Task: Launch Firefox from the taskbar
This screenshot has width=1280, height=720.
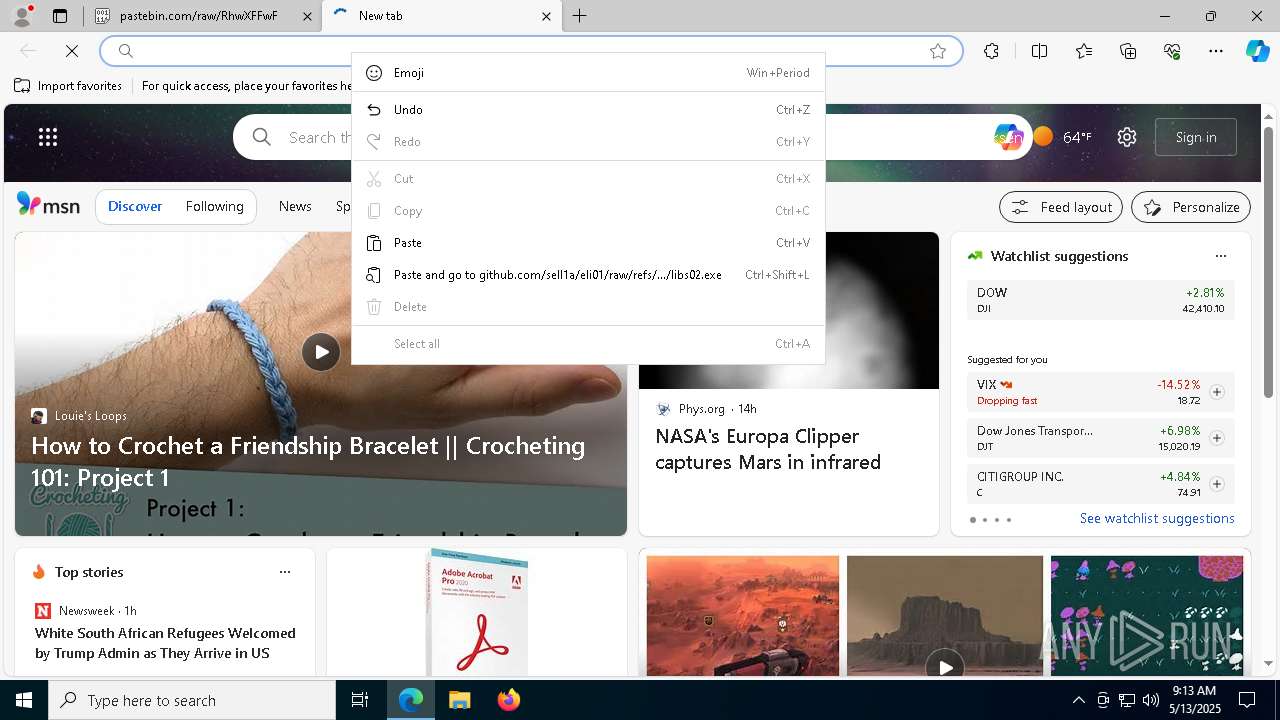Action: (x=508, y=700)
